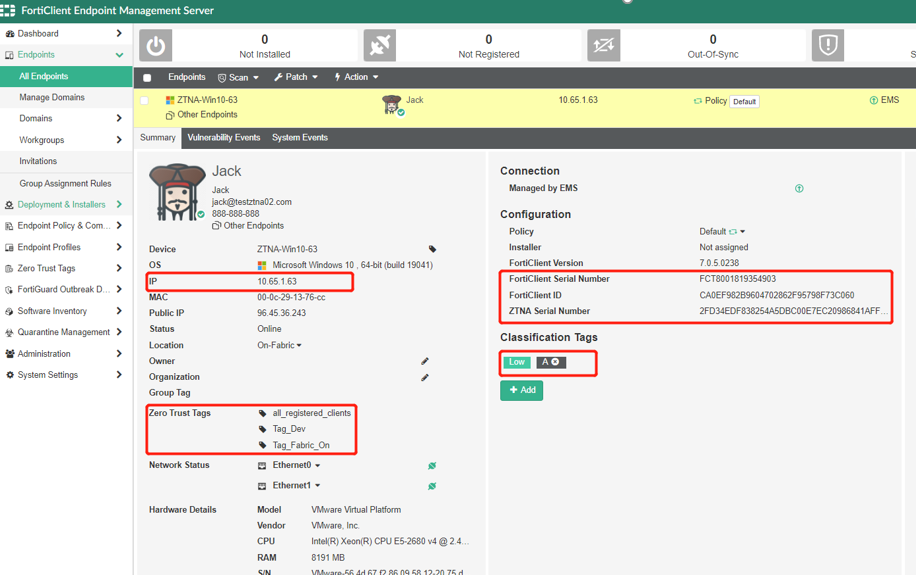
Task: Click the pencil icon beside Owner
Action: [x=425, y=361]
